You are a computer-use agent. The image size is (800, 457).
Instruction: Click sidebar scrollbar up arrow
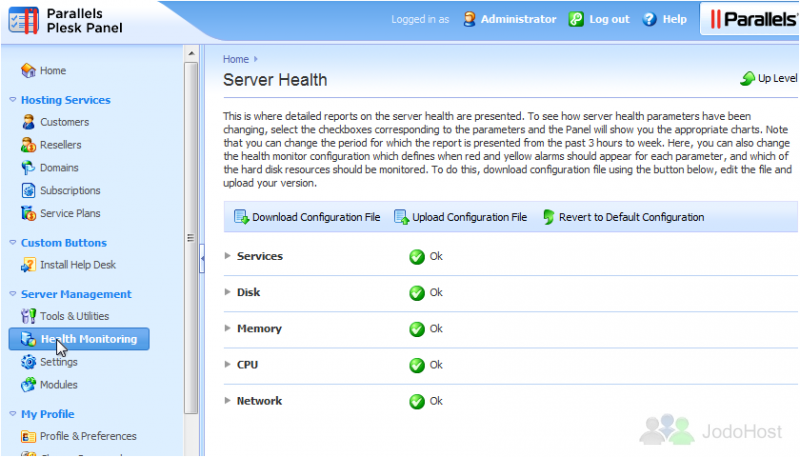tap(191, 53)
